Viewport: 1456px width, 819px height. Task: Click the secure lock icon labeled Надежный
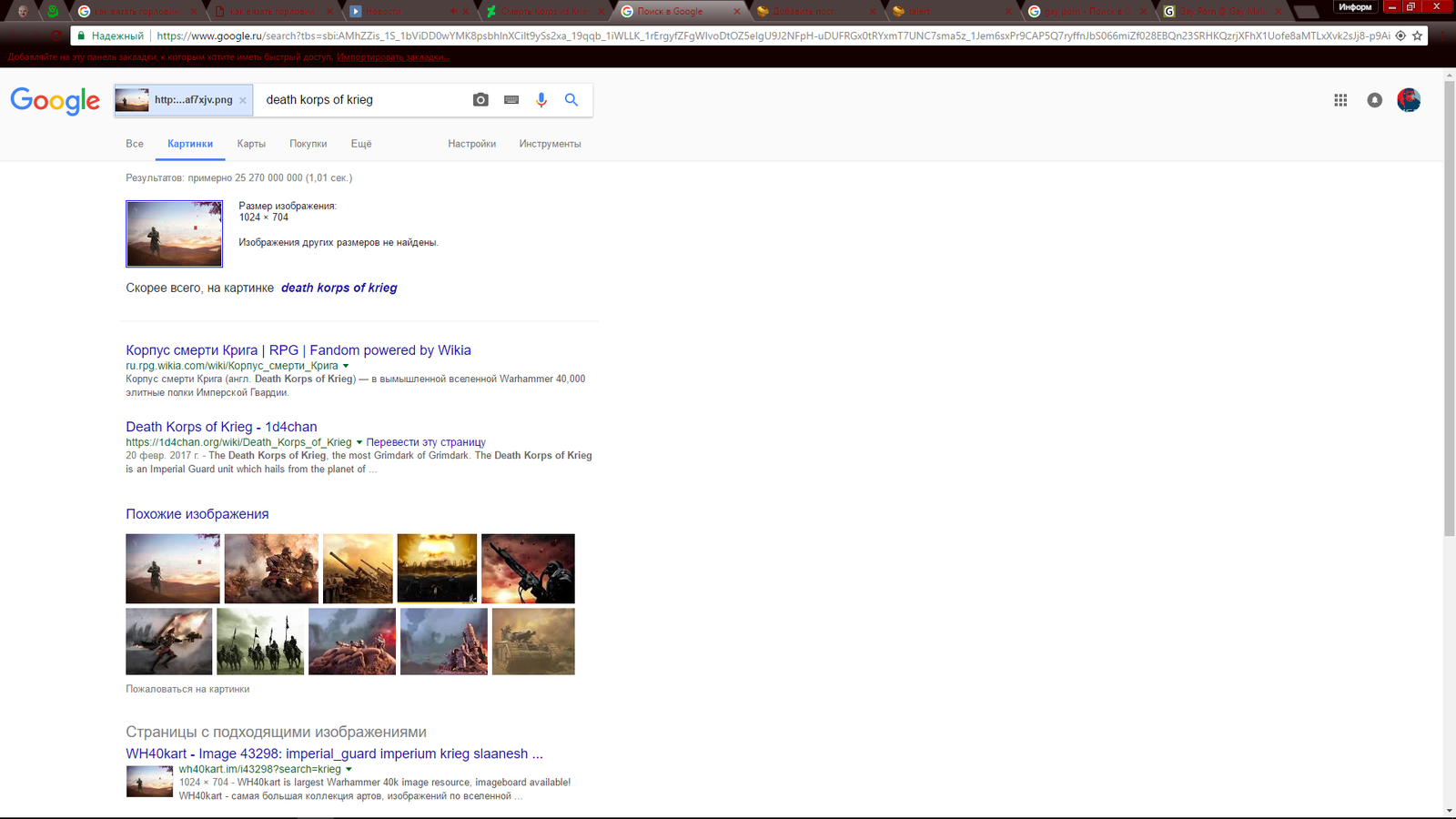coord(81,36)
